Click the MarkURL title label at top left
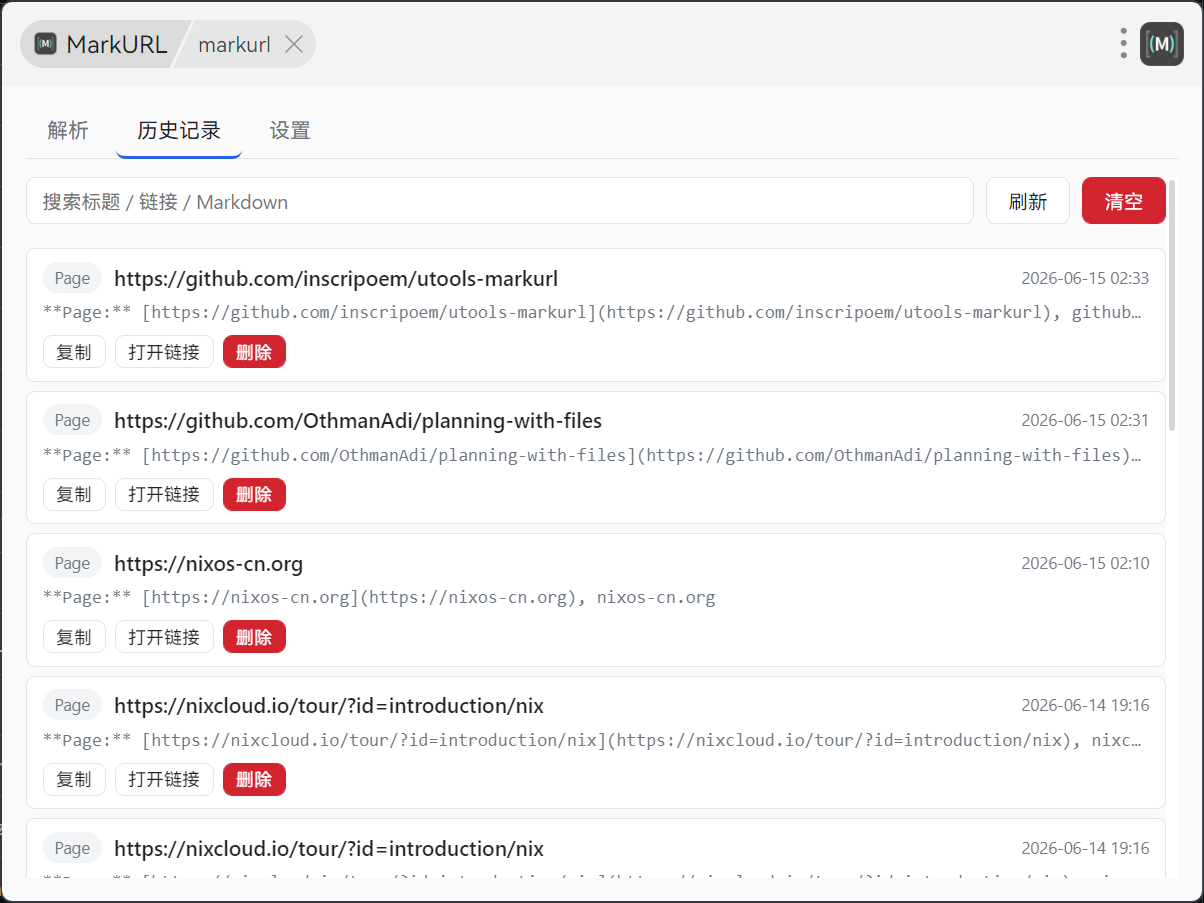Screen dimensions: 1204x903 pyautogui.click(x=117, y=44)
